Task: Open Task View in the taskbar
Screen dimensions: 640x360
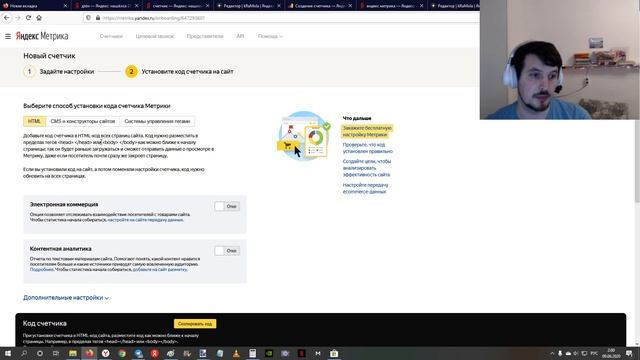Action: [x=56, y=353]
